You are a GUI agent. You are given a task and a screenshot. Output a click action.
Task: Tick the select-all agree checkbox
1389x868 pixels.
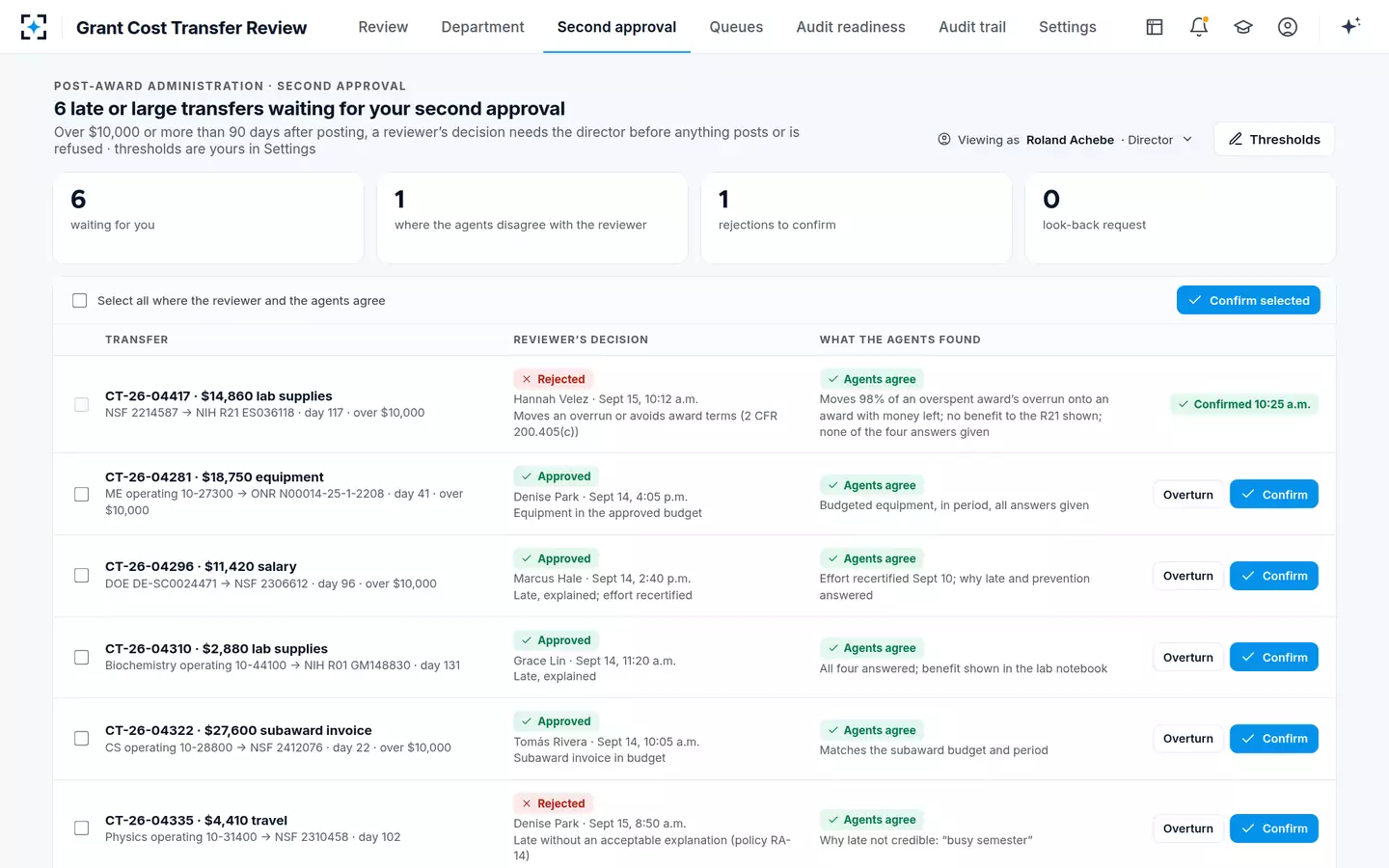[80, 301]
